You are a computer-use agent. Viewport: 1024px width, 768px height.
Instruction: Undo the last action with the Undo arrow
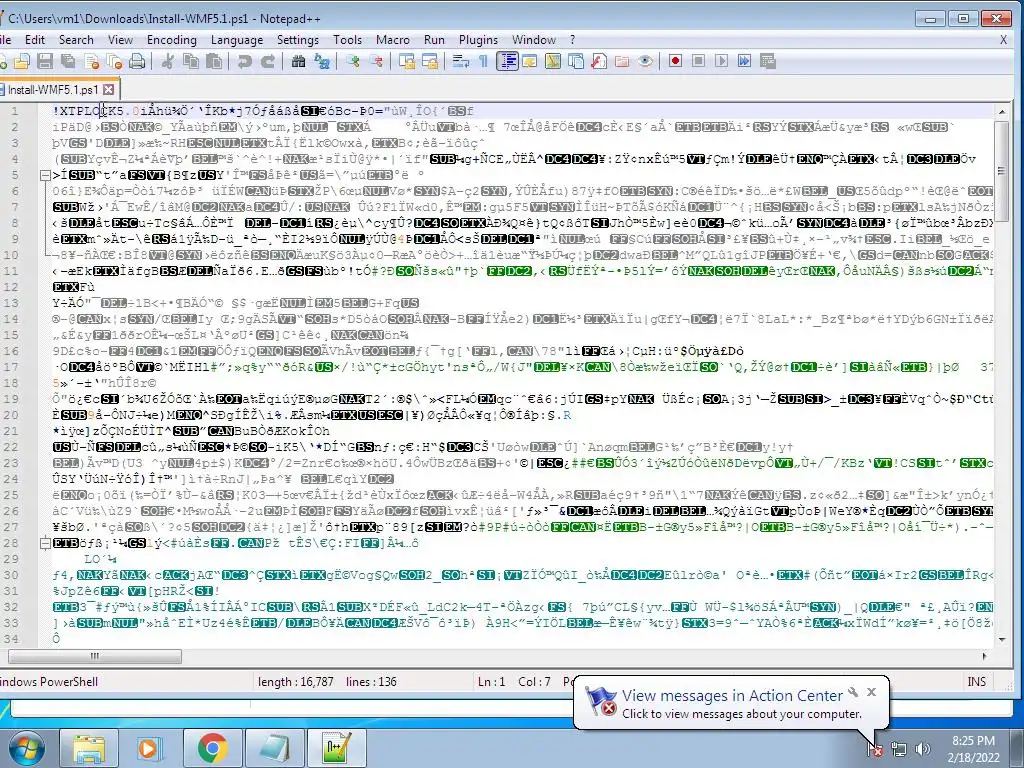click(244, 61)
